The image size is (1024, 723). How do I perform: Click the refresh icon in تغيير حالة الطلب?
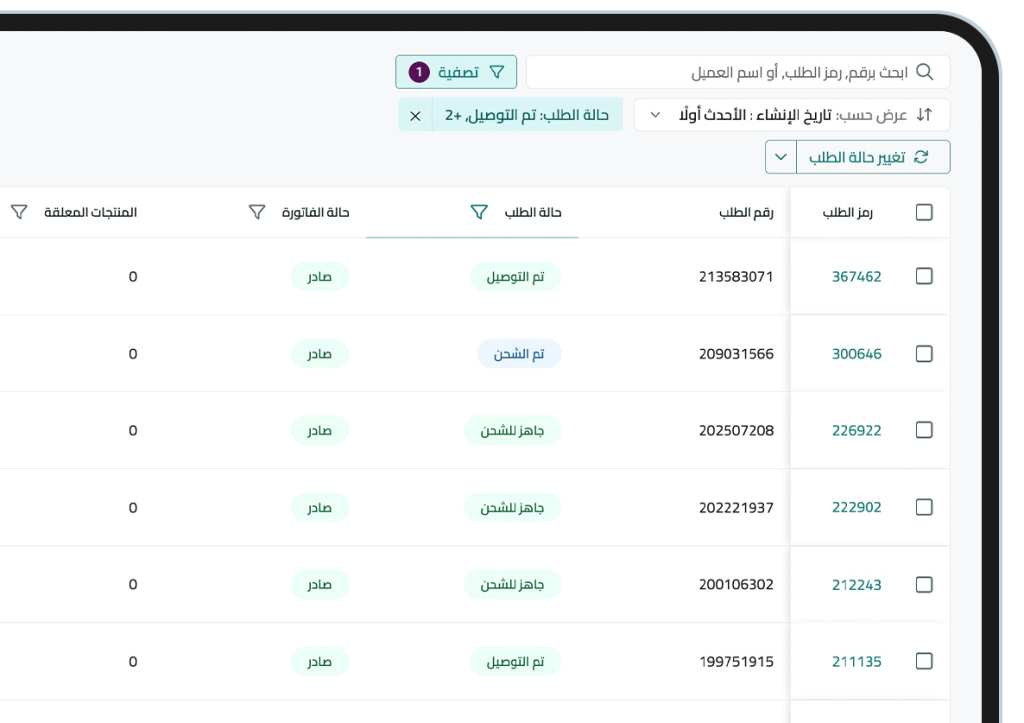pyautogui.click(x=921, y=157)
